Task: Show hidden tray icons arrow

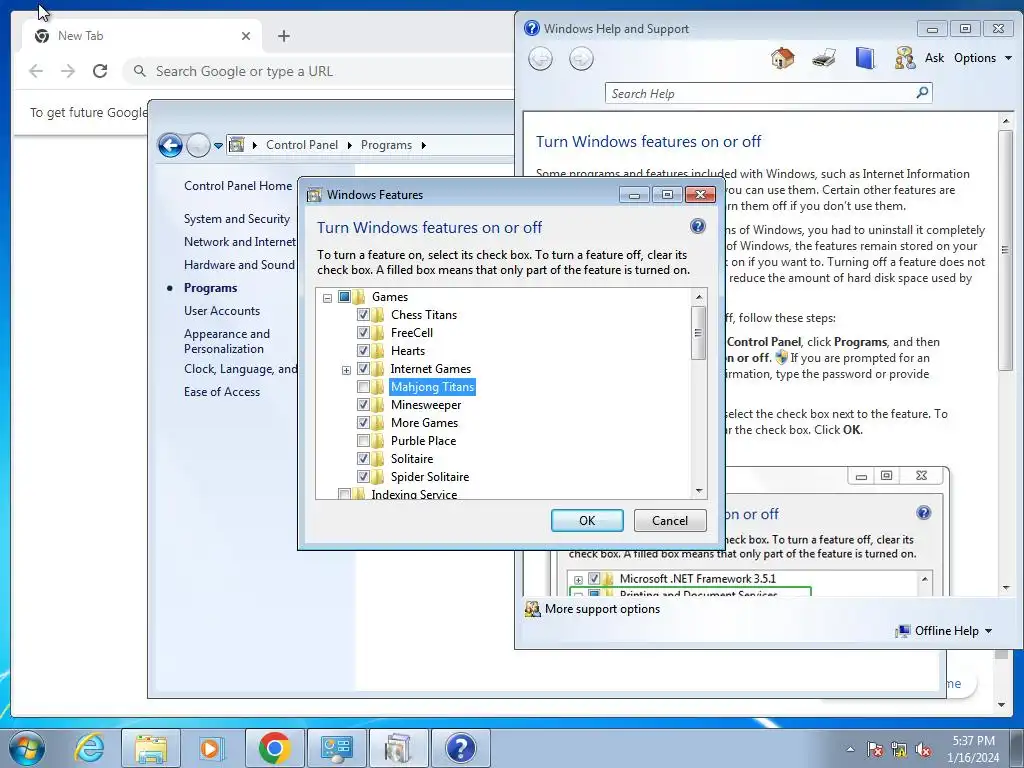Action: coord(850,749)
